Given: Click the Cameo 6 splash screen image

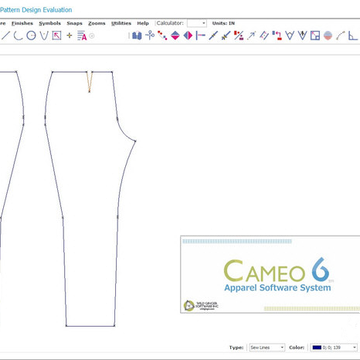Looking at the screenshot, I should (270, 274).
